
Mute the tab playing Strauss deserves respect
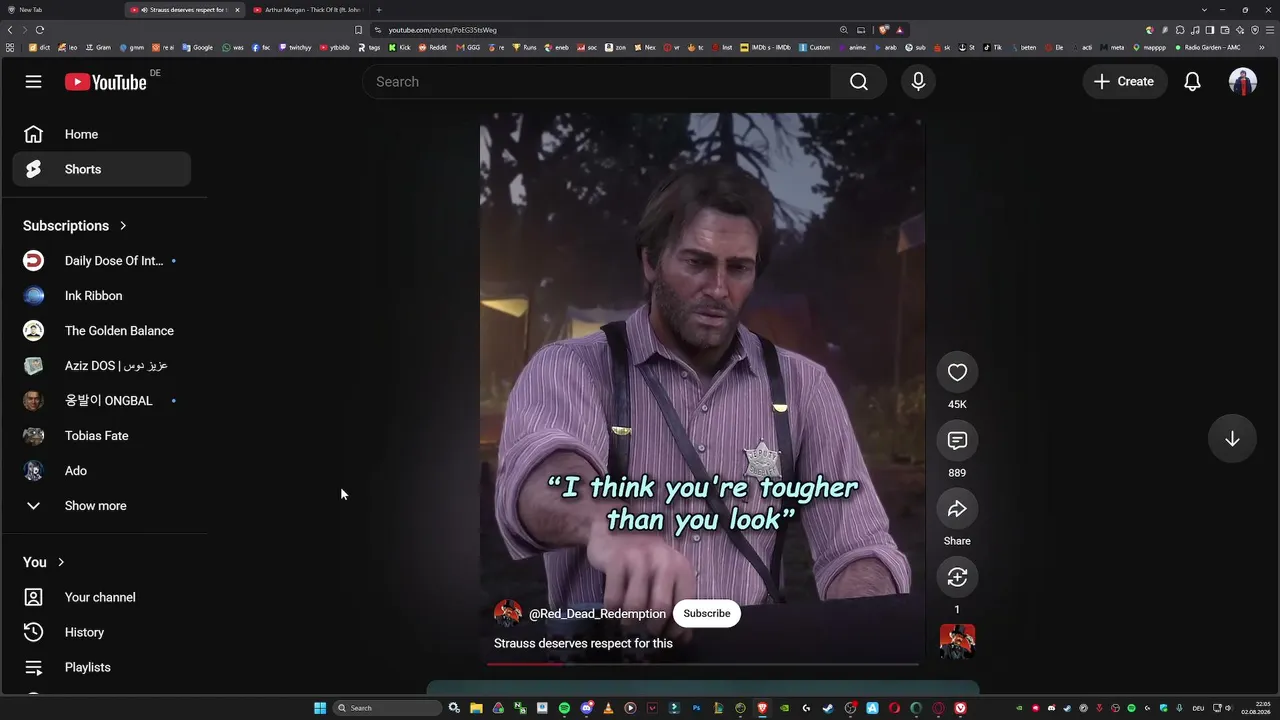tap(145, 10)
